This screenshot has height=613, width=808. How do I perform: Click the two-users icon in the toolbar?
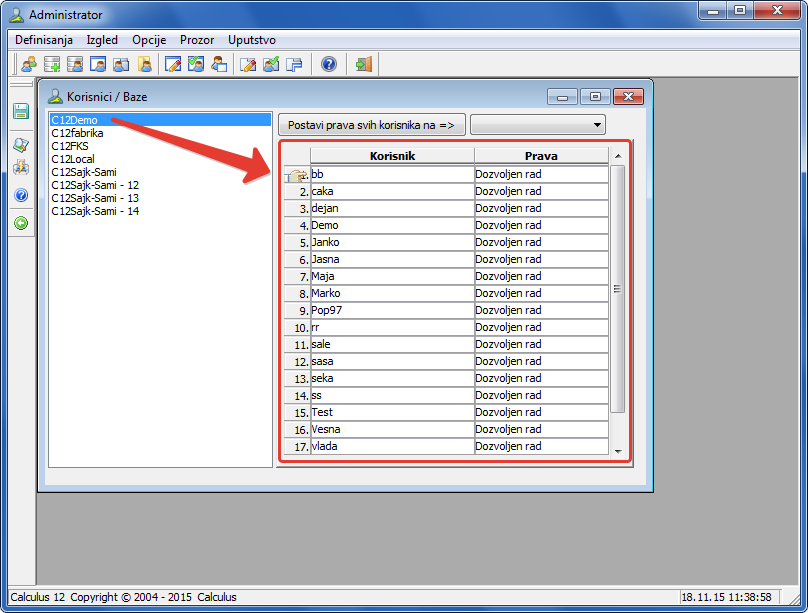(x=29, y=64)
